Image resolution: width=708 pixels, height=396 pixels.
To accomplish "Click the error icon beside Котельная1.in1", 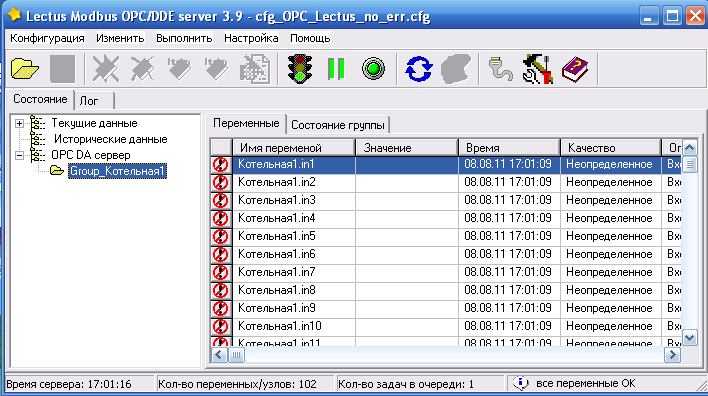I will tap(220, 165).
